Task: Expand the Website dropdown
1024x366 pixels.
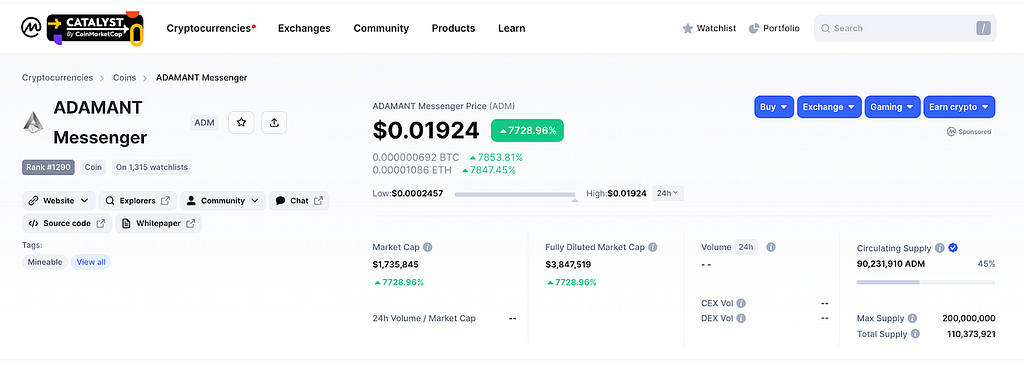Action: tap(59, 201)
